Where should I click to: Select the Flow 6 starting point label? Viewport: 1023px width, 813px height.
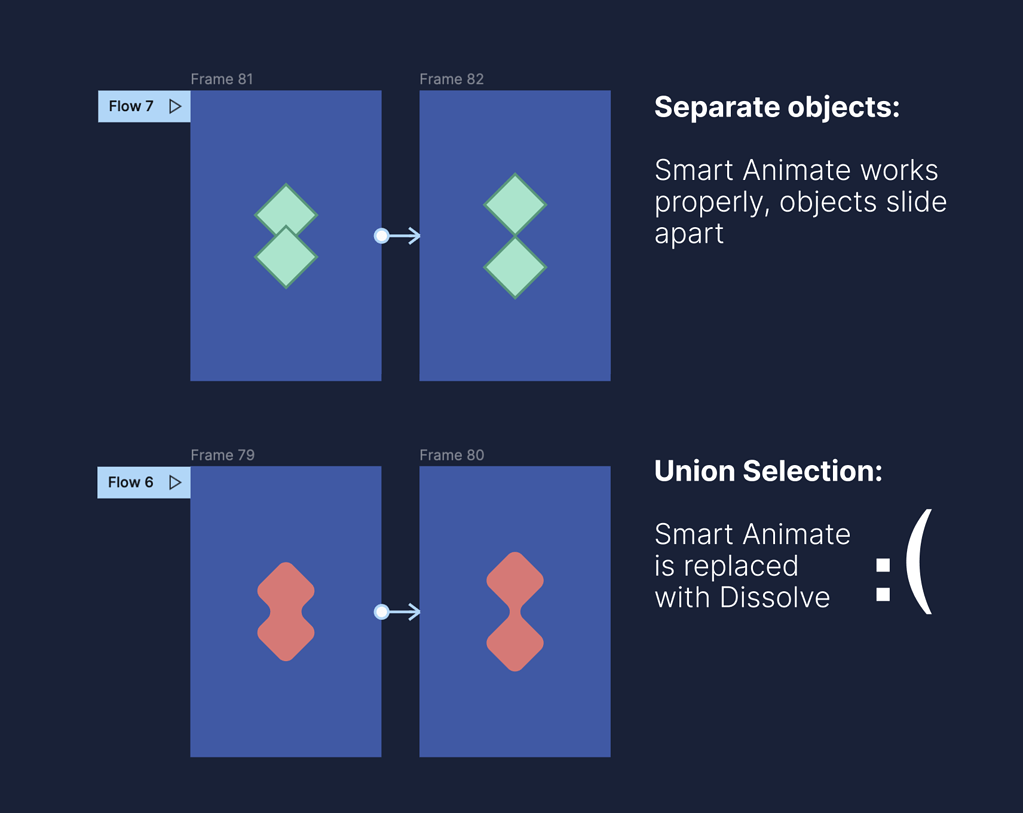click(131, 482)
